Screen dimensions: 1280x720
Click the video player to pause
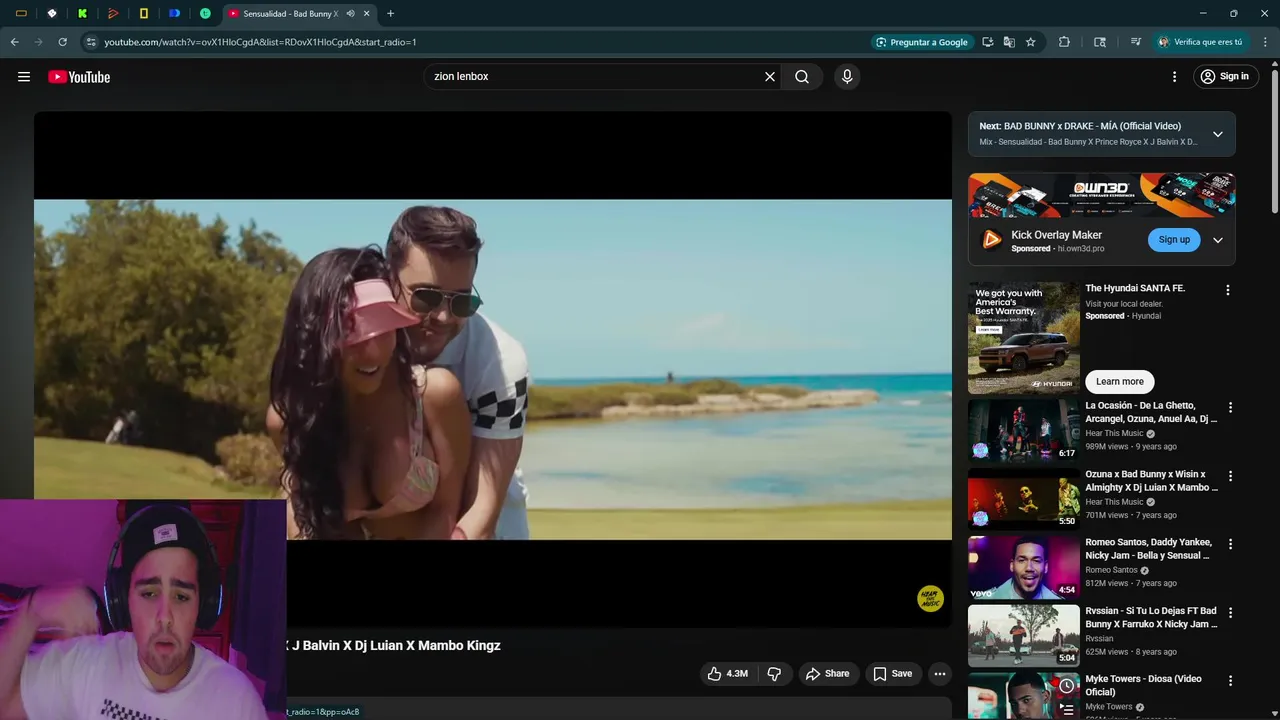(x=493, y=369)
